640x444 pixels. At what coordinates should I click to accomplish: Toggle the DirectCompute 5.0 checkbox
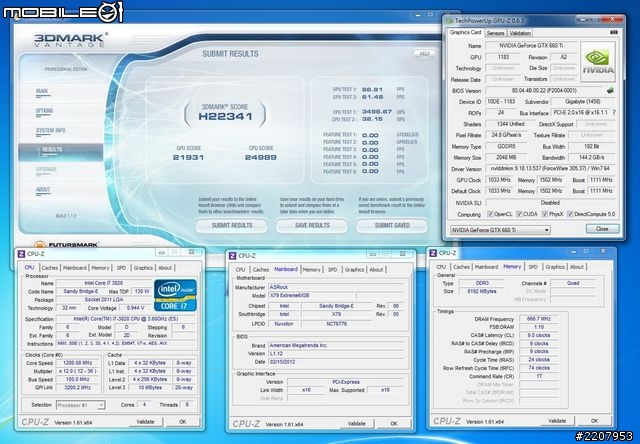[x=570, y=214]
